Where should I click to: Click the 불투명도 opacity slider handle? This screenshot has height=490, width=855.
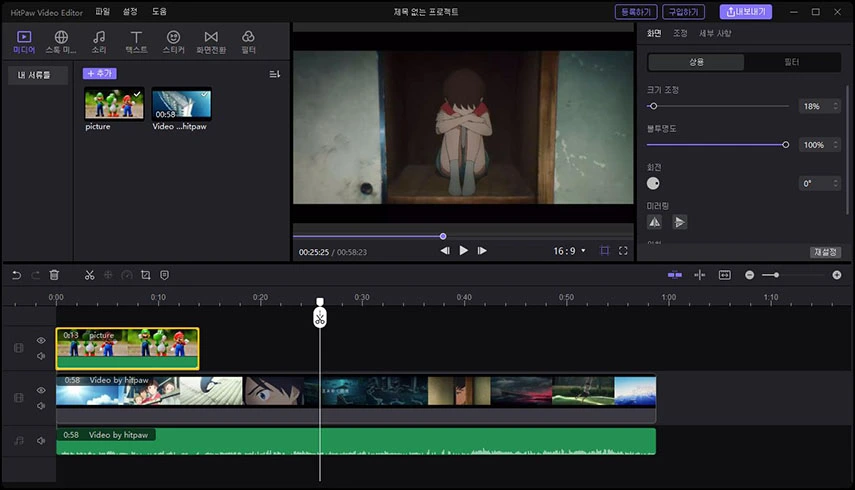[x=785, y=145]
